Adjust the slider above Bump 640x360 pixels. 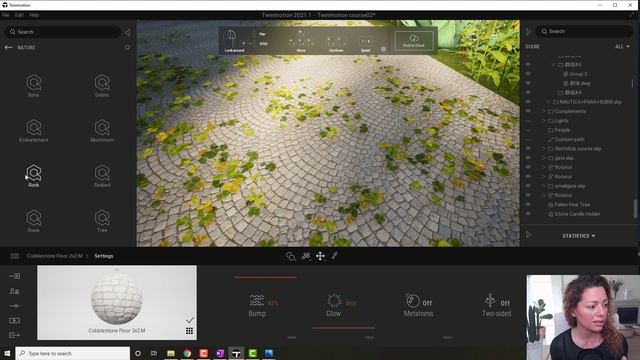265,277
